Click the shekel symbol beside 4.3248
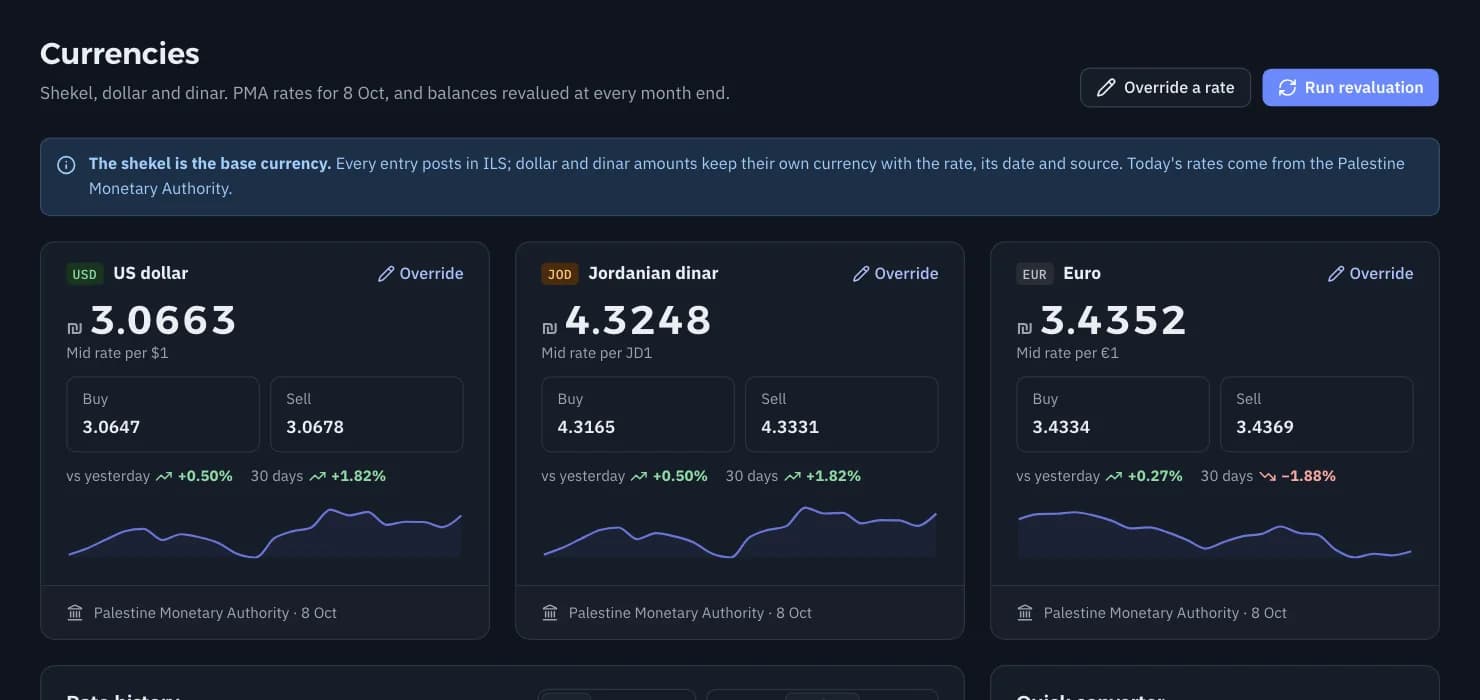The image size is (1480, 700). (549, 328)
